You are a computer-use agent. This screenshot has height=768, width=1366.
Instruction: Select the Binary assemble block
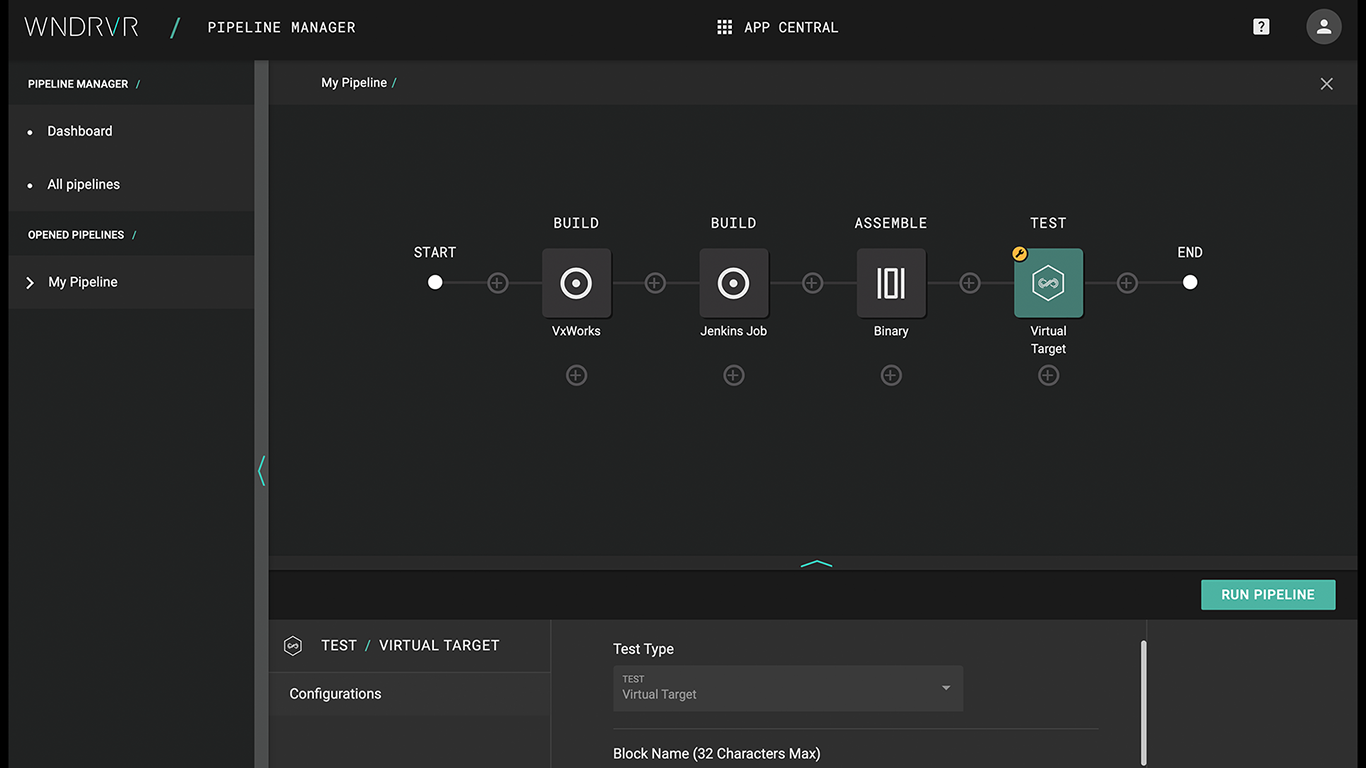pos(891,283)
